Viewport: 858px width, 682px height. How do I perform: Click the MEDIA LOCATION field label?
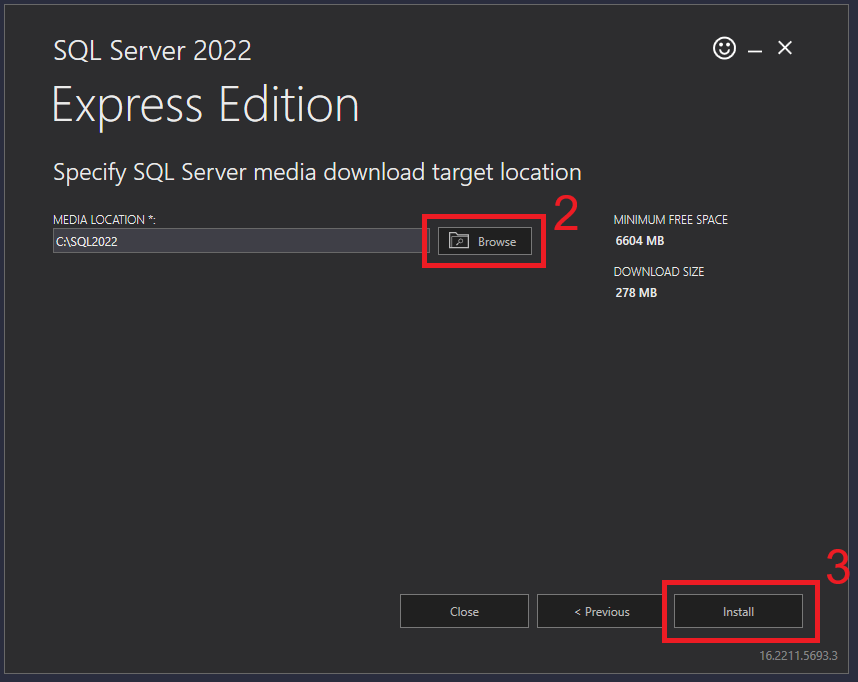(x=104, y=219)
